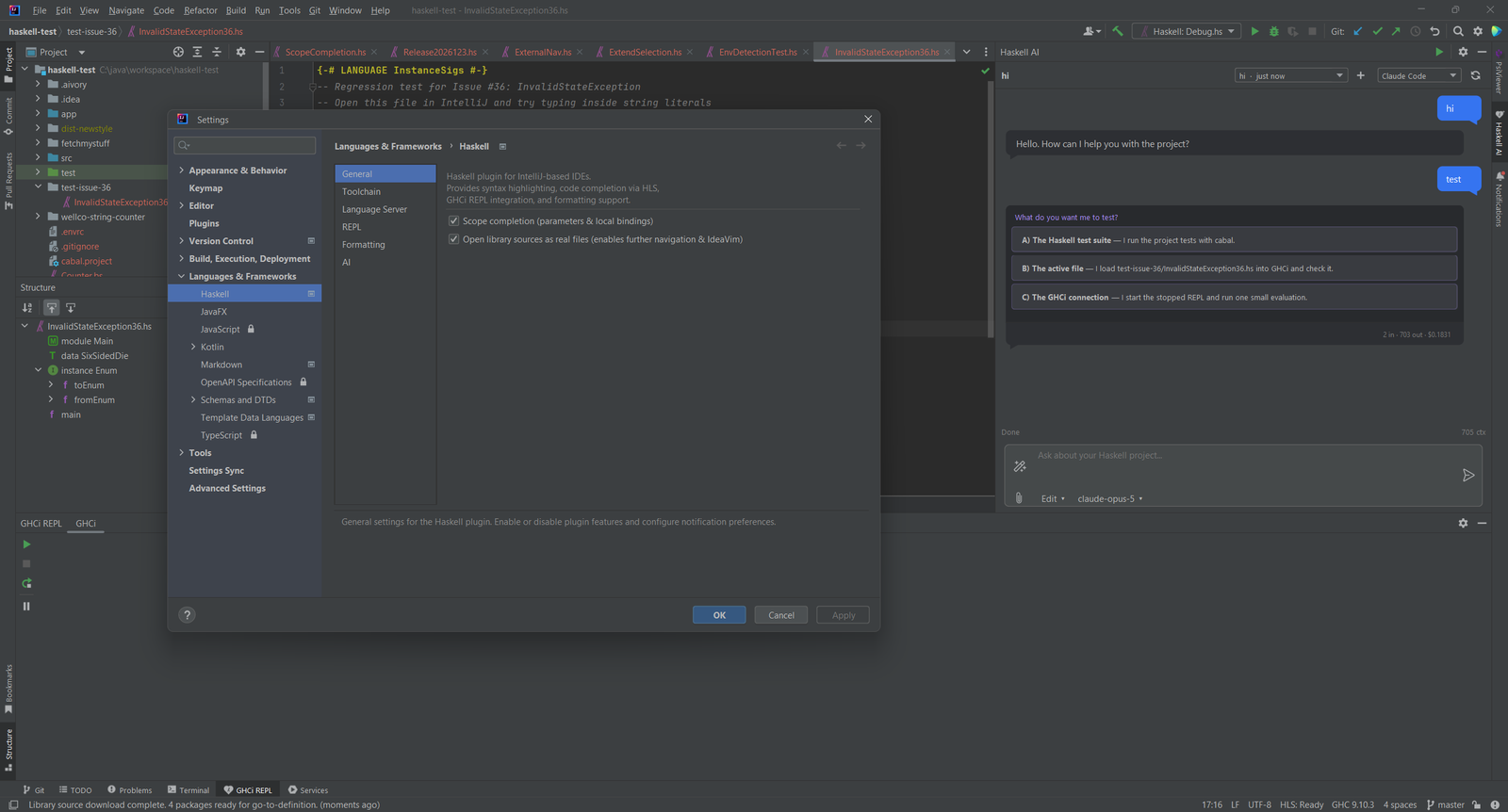Image resolution: width=1508 pixels, height=812 pixels.
Task: Click the magic wand icon in AI prompt
Action: [1020, 466]
